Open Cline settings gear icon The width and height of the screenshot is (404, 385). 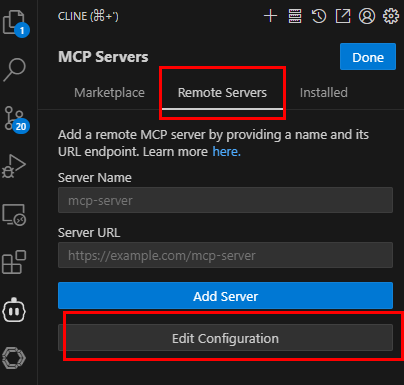[x=391, y=16]
